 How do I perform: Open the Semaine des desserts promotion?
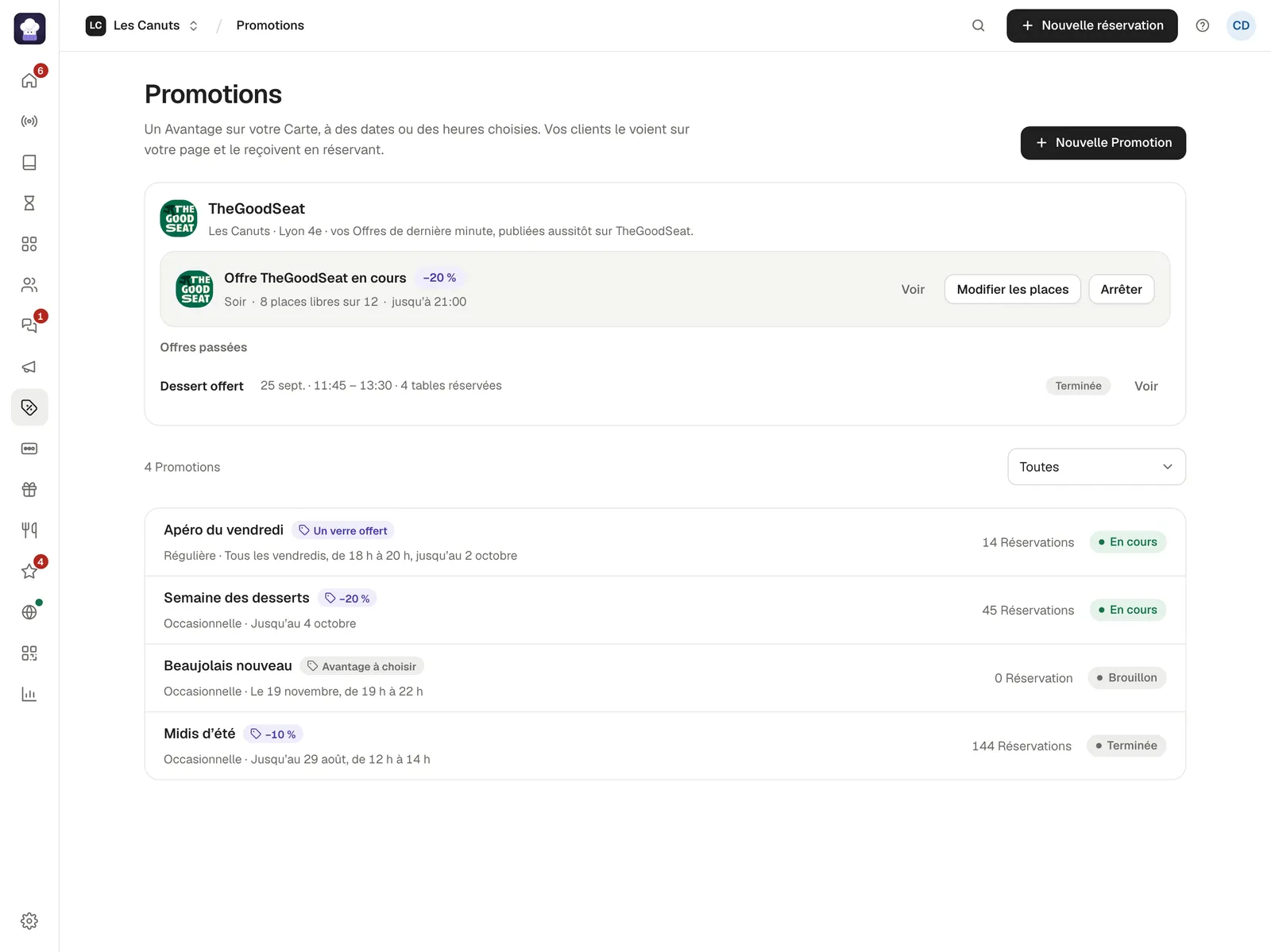click(x=665, y=610)
